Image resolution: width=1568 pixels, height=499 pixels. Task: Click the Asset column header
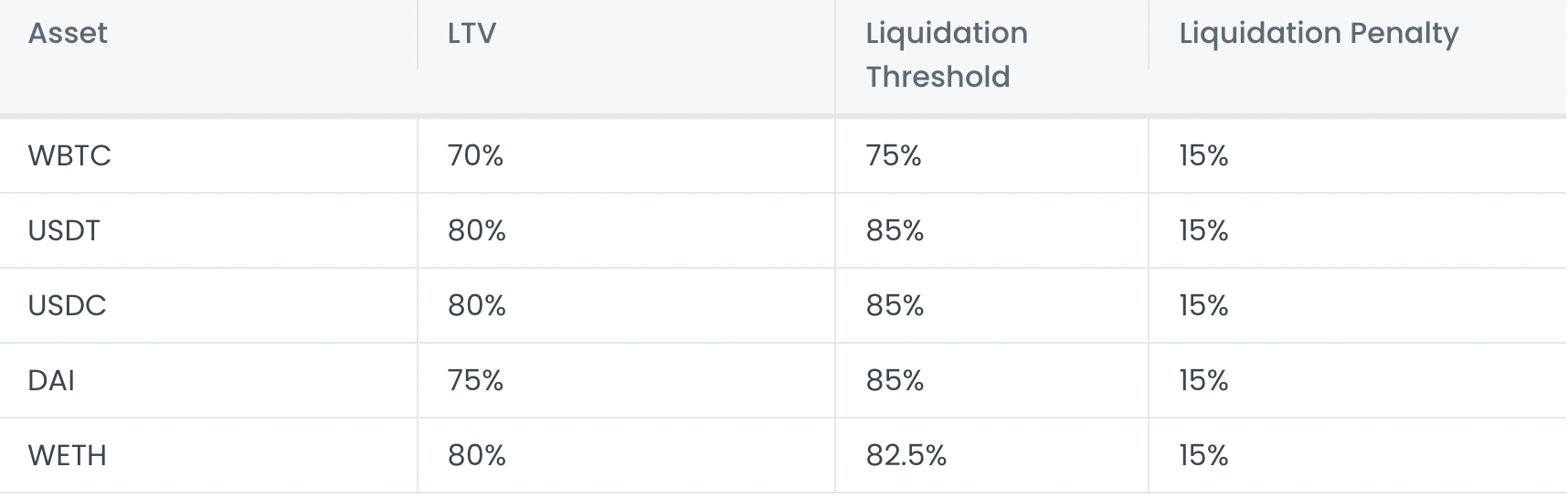point(68,33)
